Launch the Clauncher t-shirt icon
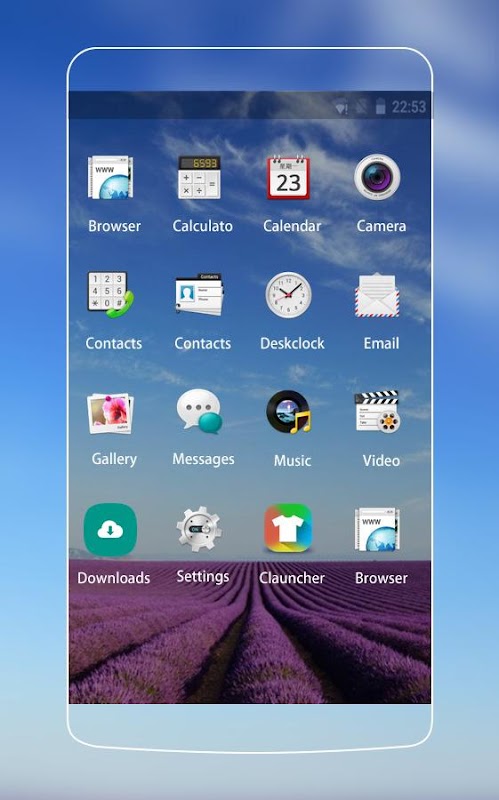The image size is (499, 800). click(x=288, y=528)
